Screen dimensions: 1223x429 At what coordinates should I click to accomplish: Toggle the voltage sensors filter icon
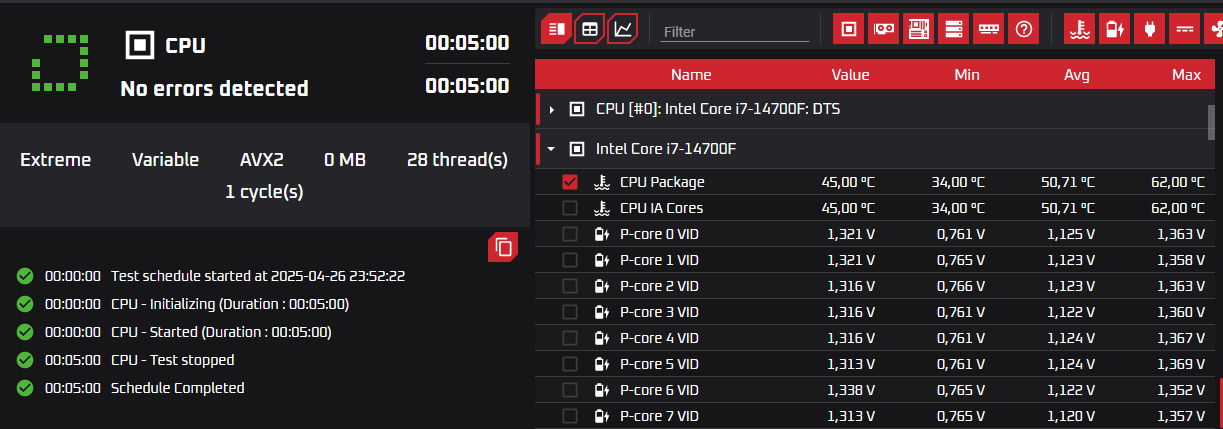pos(1114,29)
